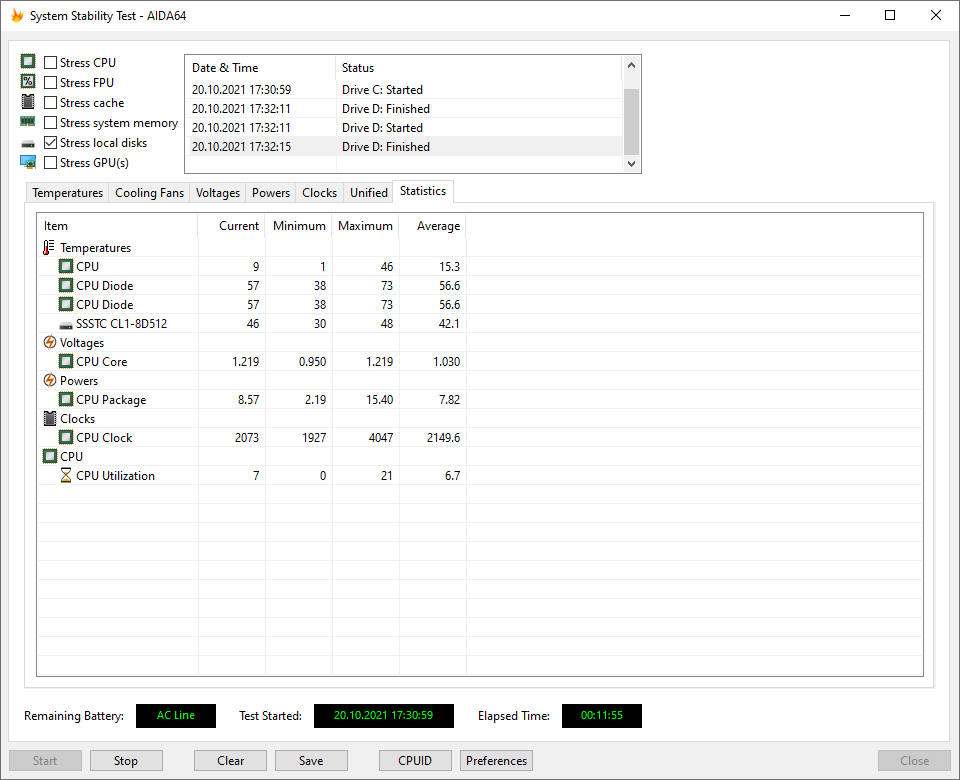Open the Cooling Fans tab
The width and height of the screenshot is (960, 780).
click(x=149, y=193)
